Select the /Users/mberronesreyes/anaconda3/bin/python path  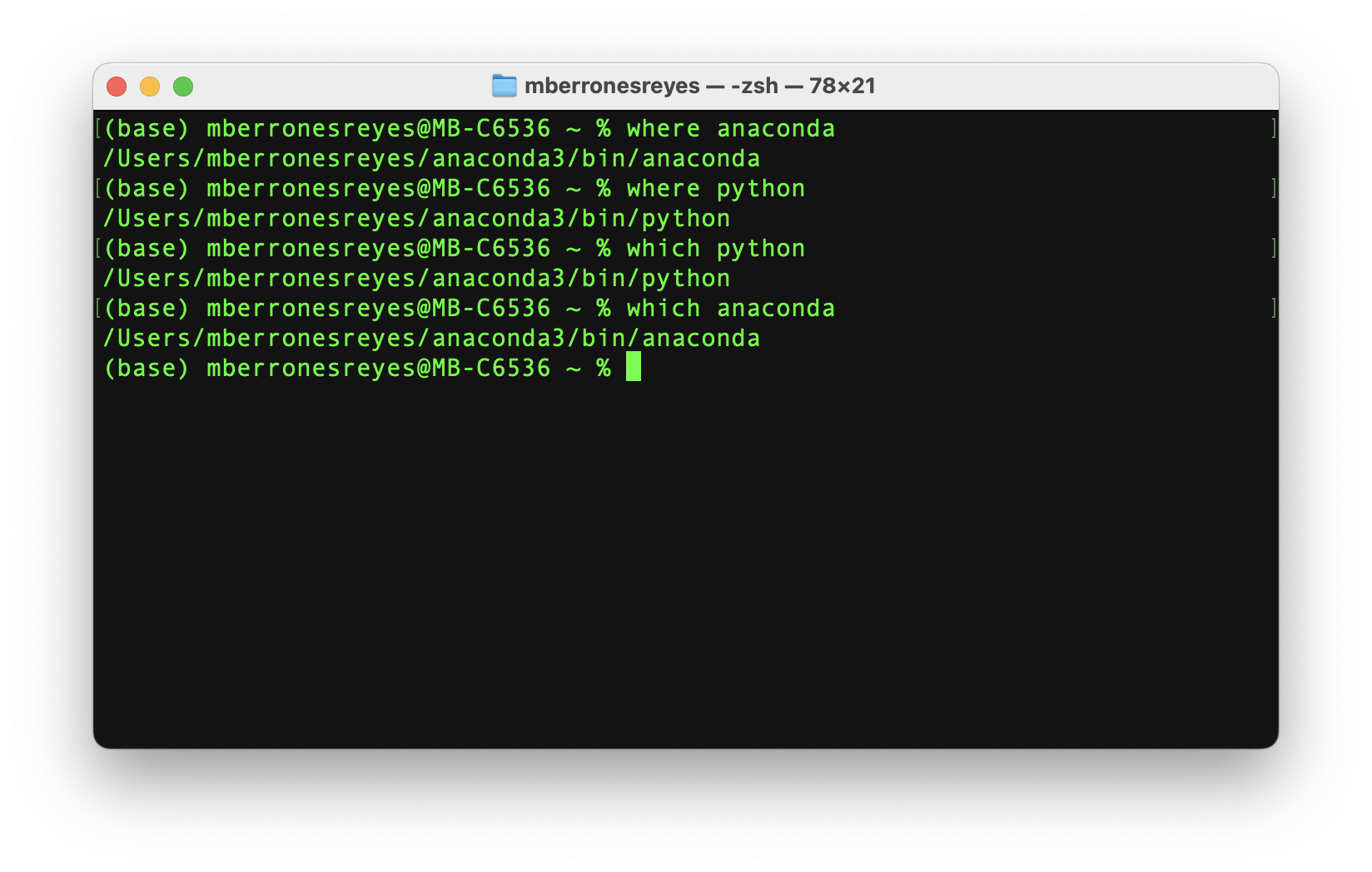pyautogui.click(x=418, y=218)
